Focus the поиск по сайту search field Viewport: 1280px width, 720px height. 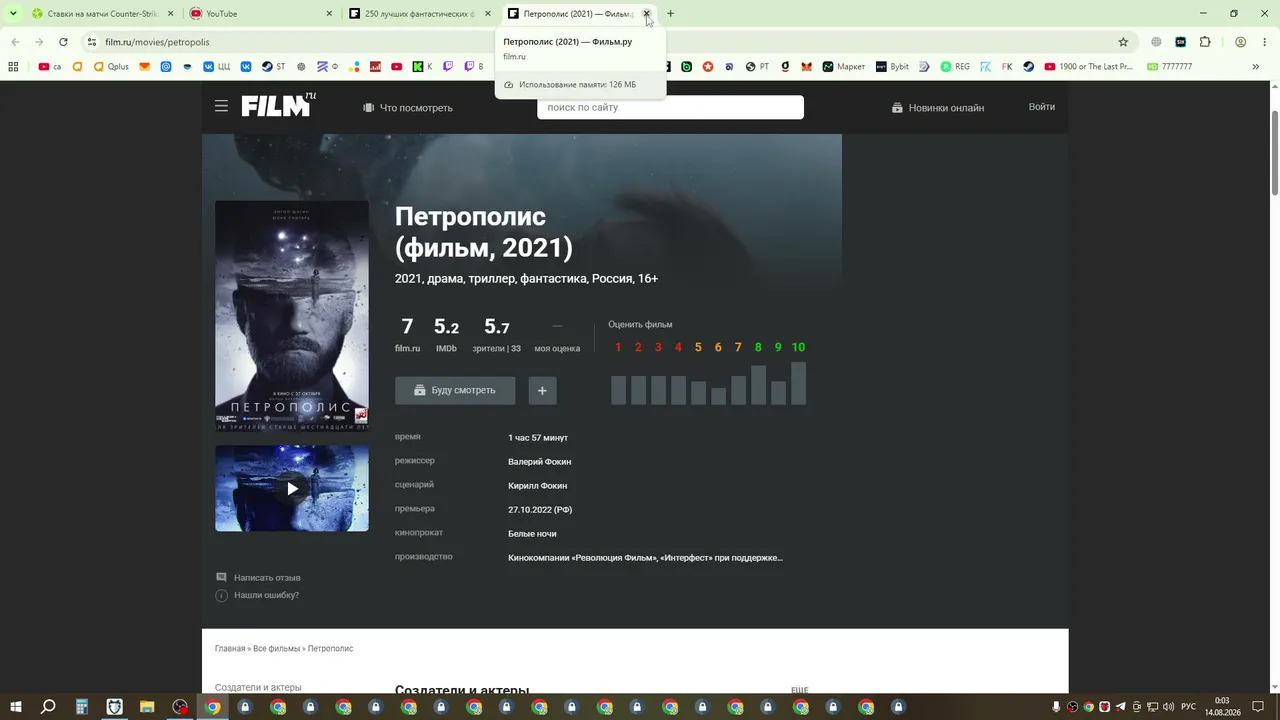670,107
